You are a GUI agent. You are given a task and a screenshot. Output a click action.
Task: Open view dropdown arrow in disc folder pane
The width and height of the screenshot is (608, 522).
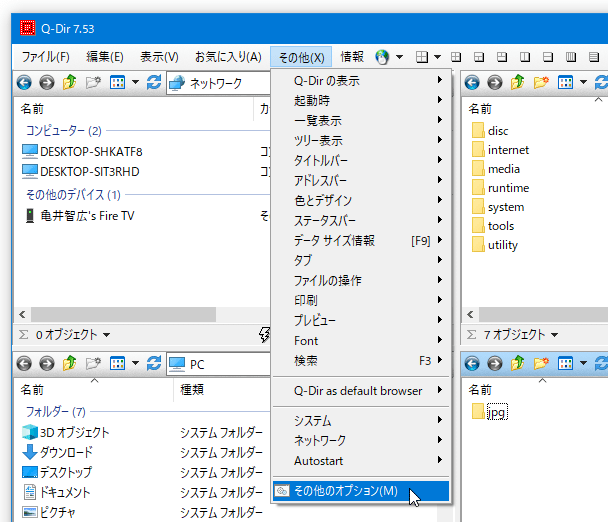(583, 82)
